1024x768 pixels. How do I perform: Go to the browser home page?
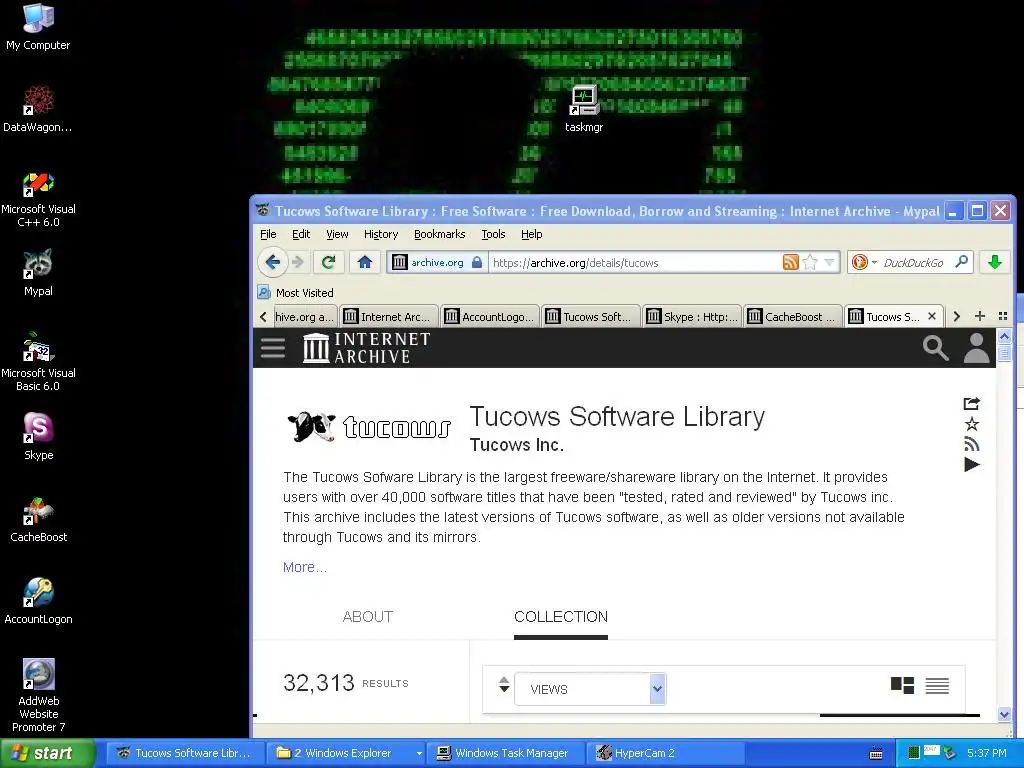364,263
